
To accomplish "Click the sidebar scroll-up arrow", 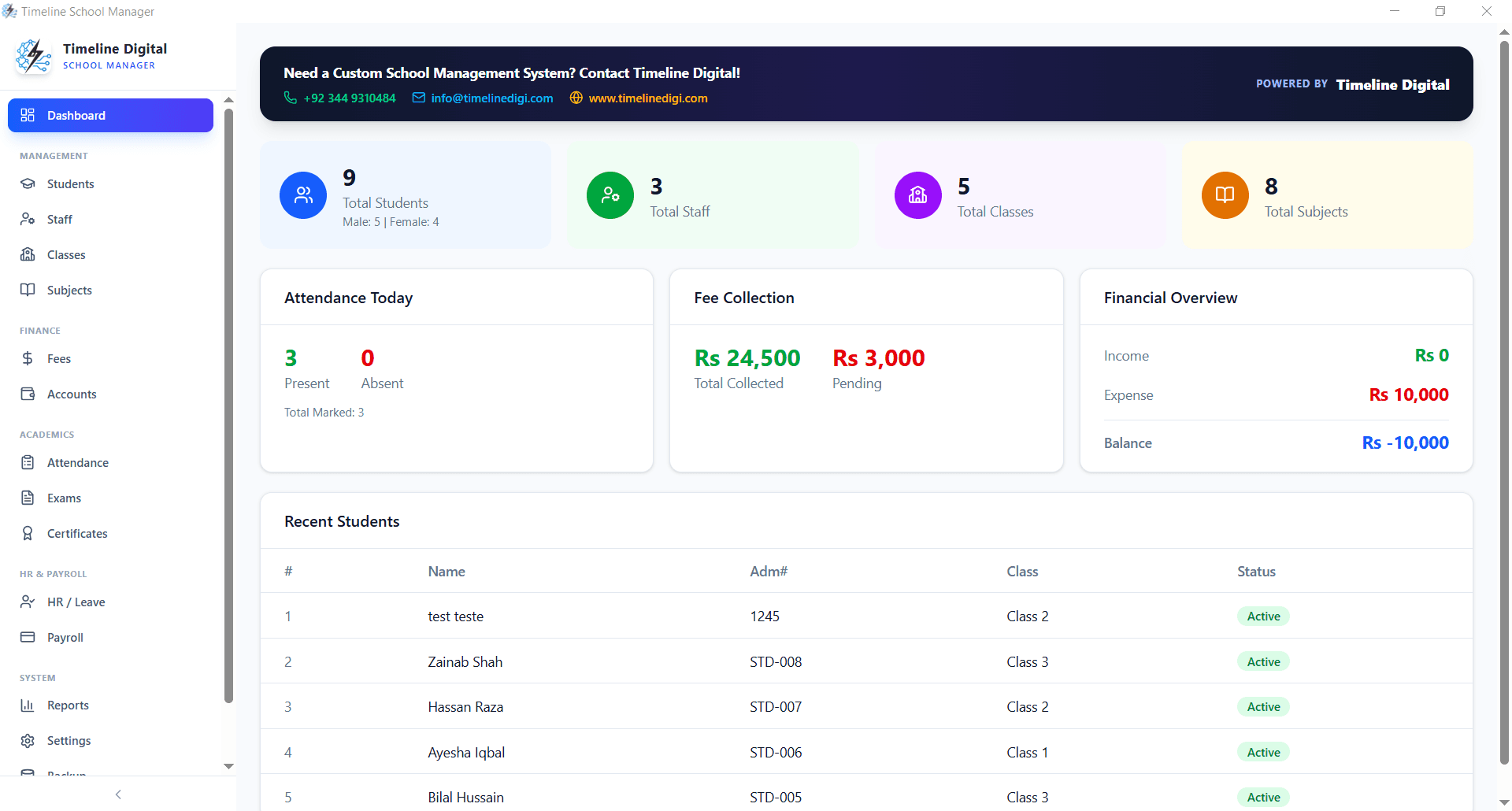I will click(228, 99).
